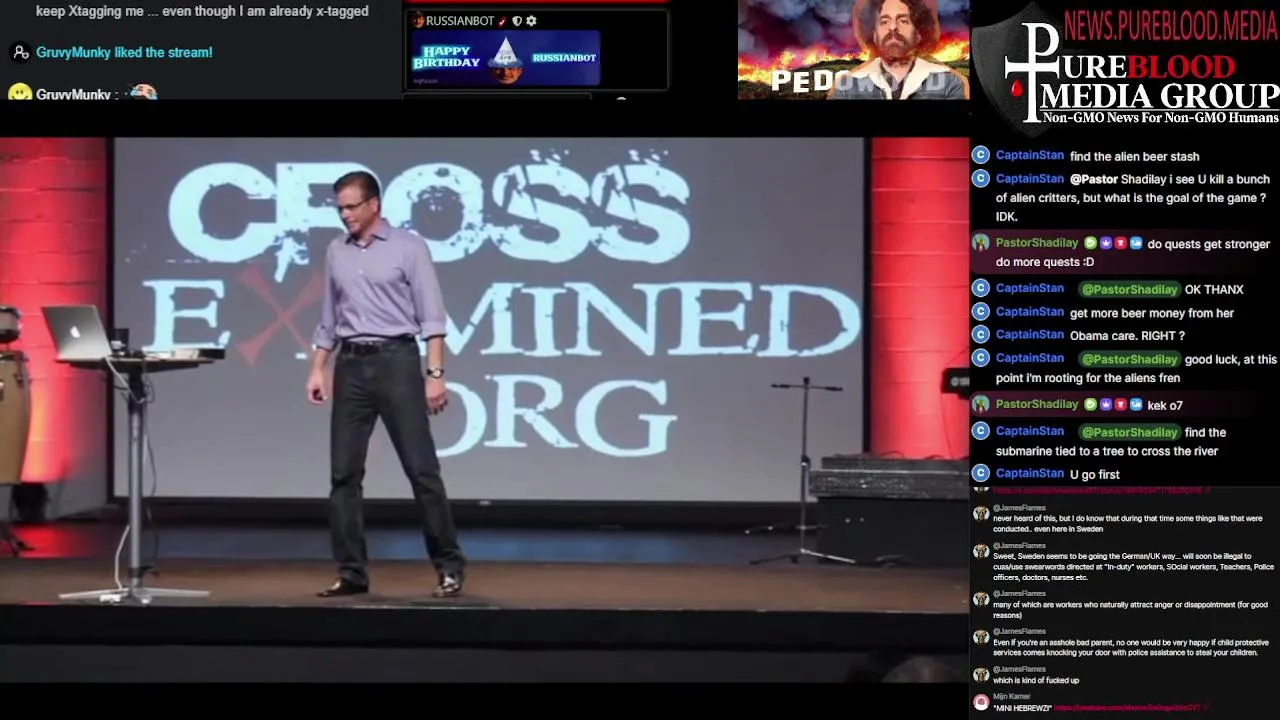
Task: Click the Mijn Kamer username
Action: (x=1012, y=696)
